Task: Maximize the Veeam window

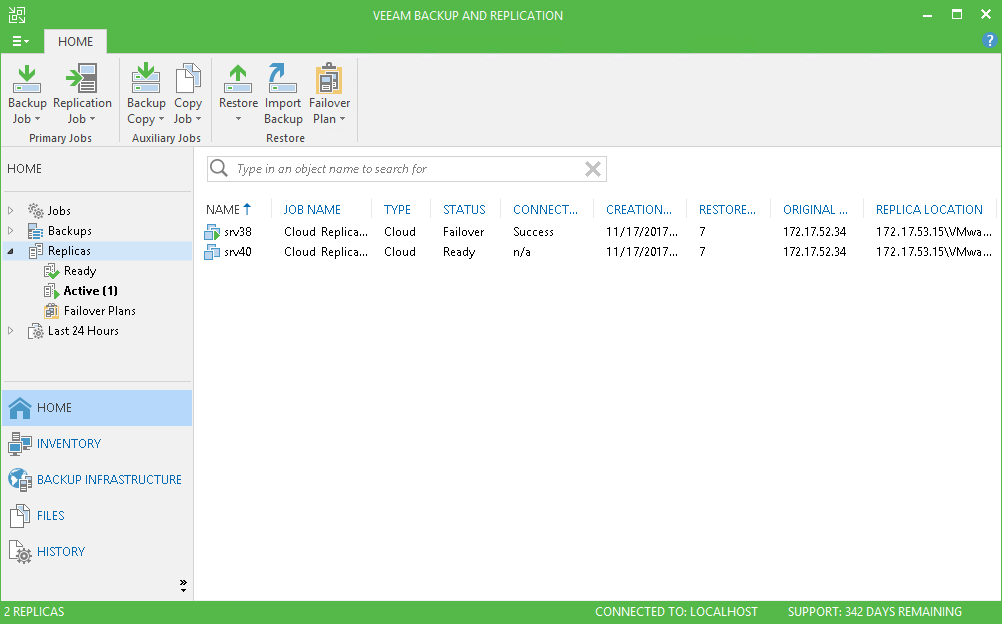Action: (x=957, y=15)
